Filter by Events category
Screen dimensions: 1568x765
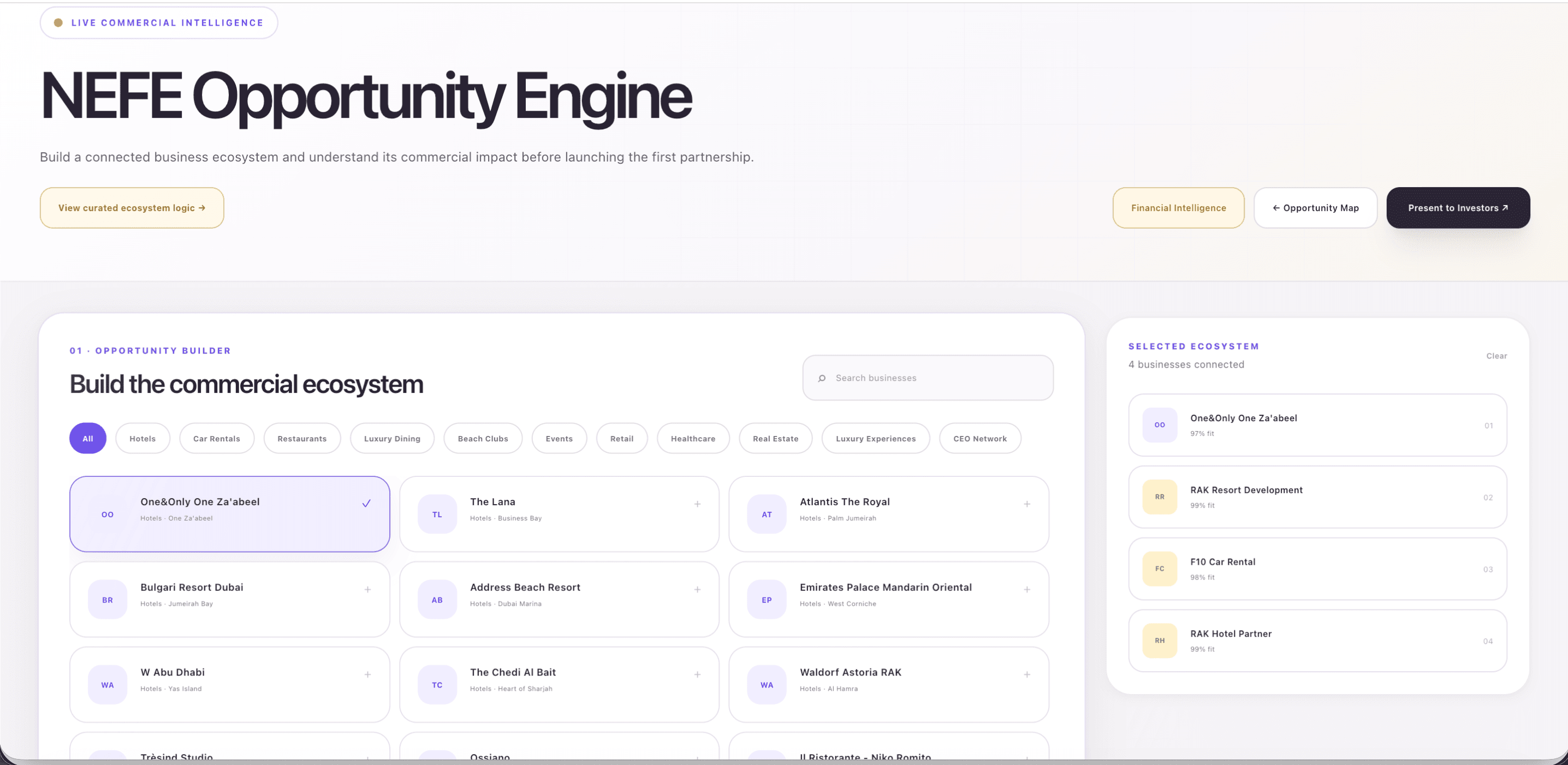pos(559,439)
